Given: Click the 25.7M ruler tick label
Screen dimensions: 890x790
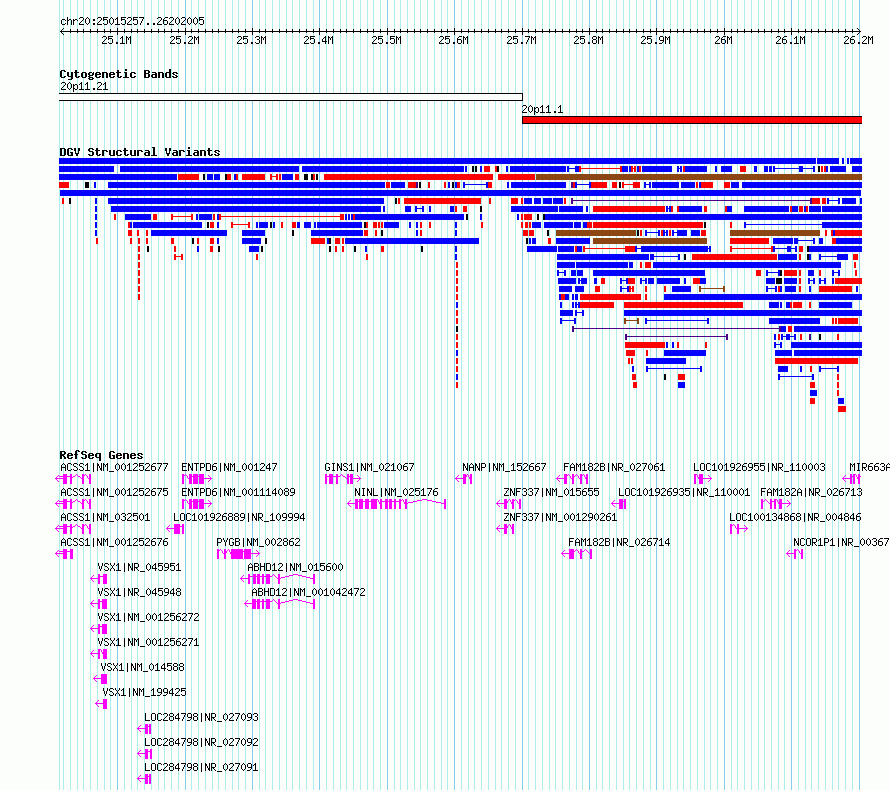Looking at the screenshot, I should (x=521, y=40).
